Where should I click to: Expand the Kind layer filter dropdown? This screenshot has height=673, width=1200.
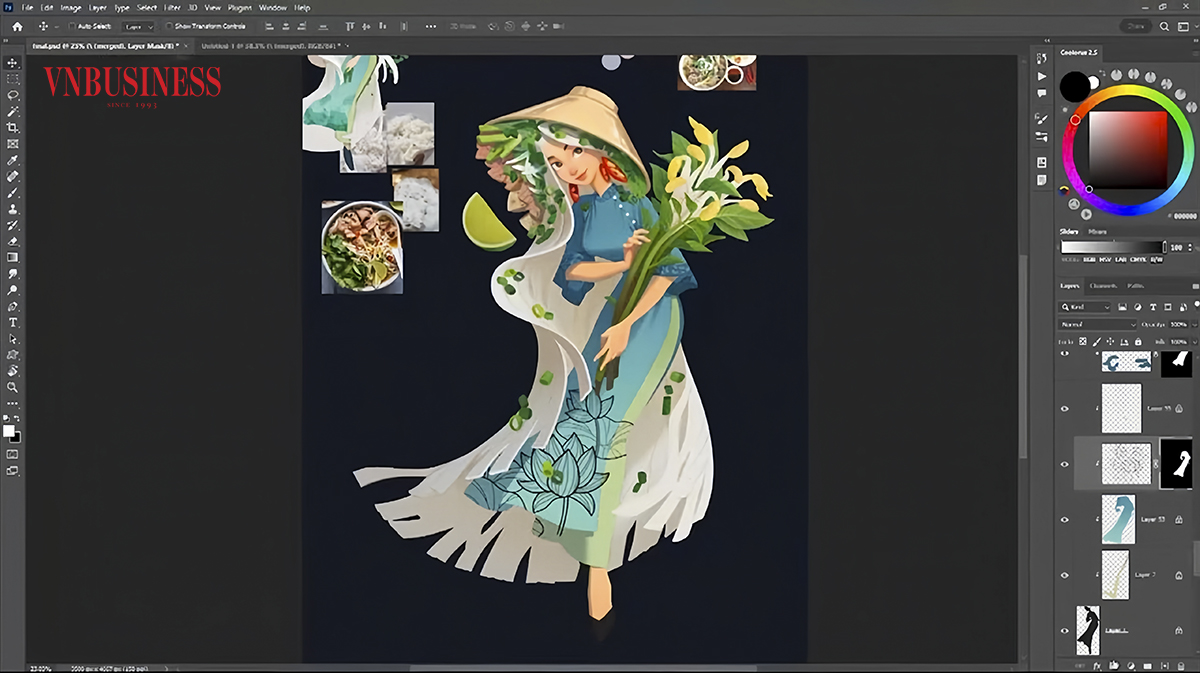click(x=1085, y=306)
